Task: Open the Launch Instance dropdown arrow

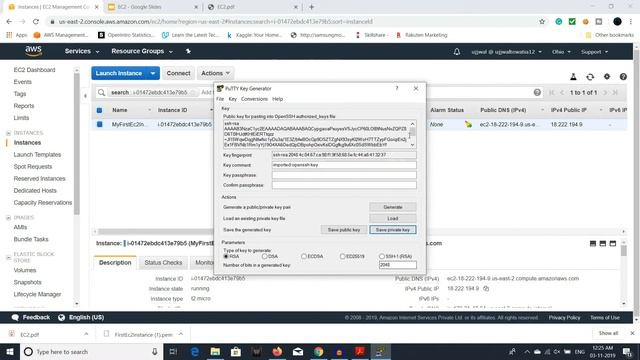Action: coord(153,73)
